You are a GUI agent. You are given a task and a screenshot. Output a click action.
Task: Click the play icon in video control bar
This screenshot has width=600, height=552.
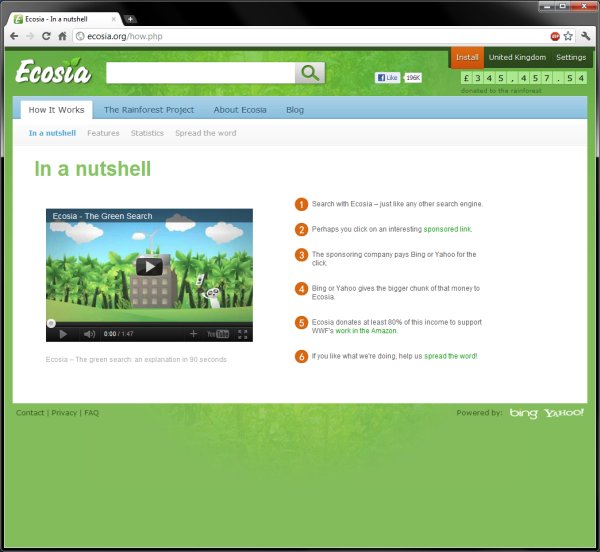click(63, 334)
